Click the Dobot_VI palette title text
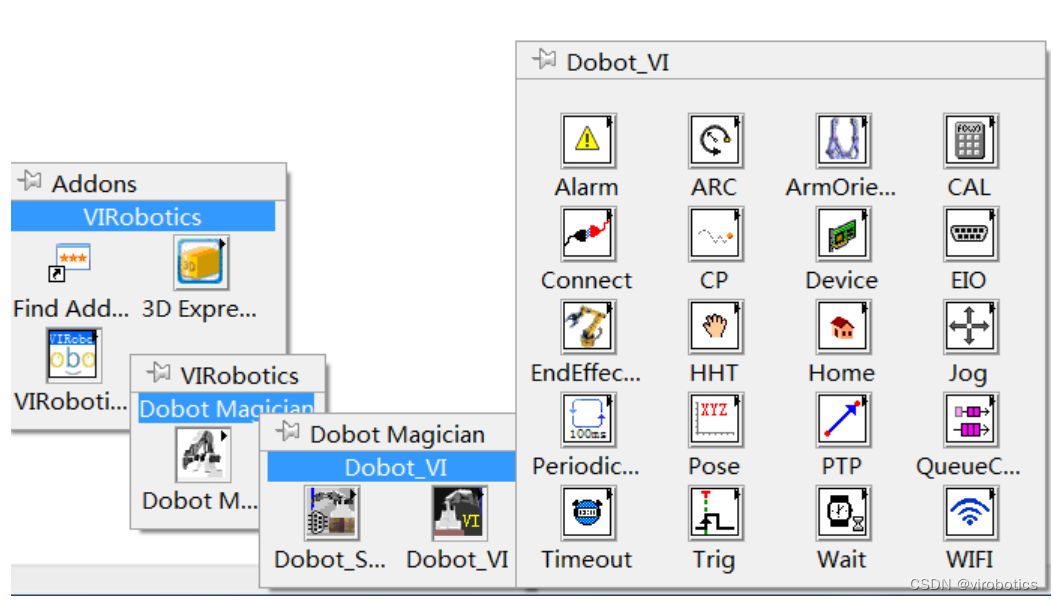 point(618,62)
